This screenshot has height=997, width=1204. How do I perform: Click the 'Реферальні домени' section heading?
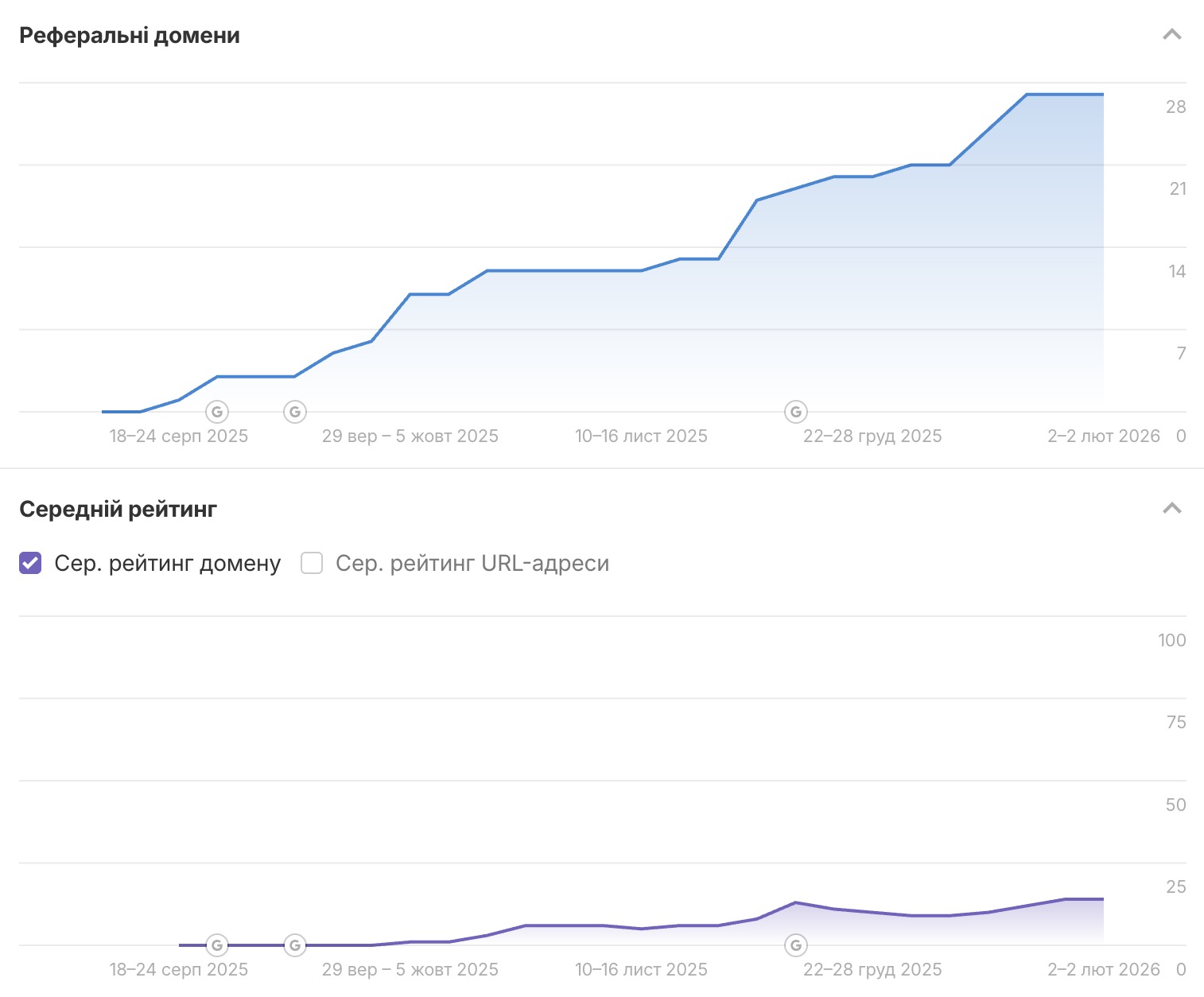(130, 36)
